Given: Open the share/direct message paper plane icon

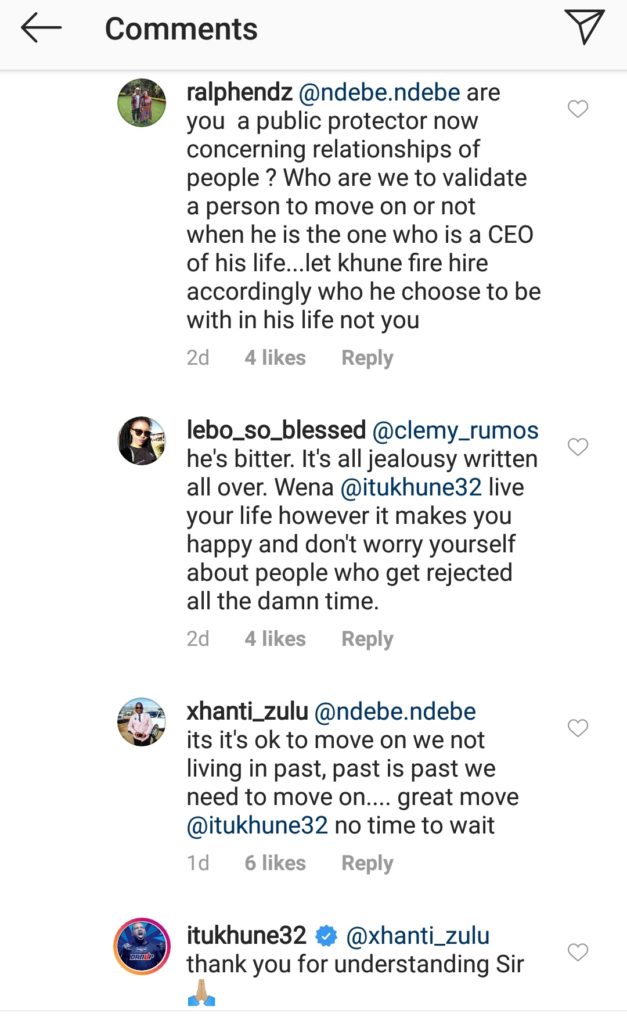Looking at the screenshot, I should coord(586,28).
